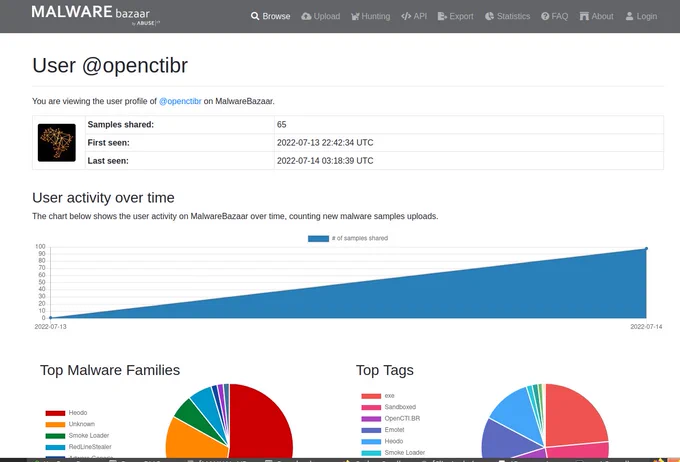The width and height of the screenshot is (680, 462).
Task: Open the Browse page via magnifier icon
Action: tap(270, 16)
